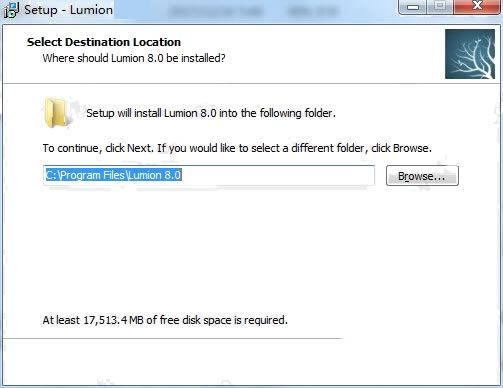This screenshot has width=503, height=388.
Task: Close the Lumion setup window
Action: (477, 7)
